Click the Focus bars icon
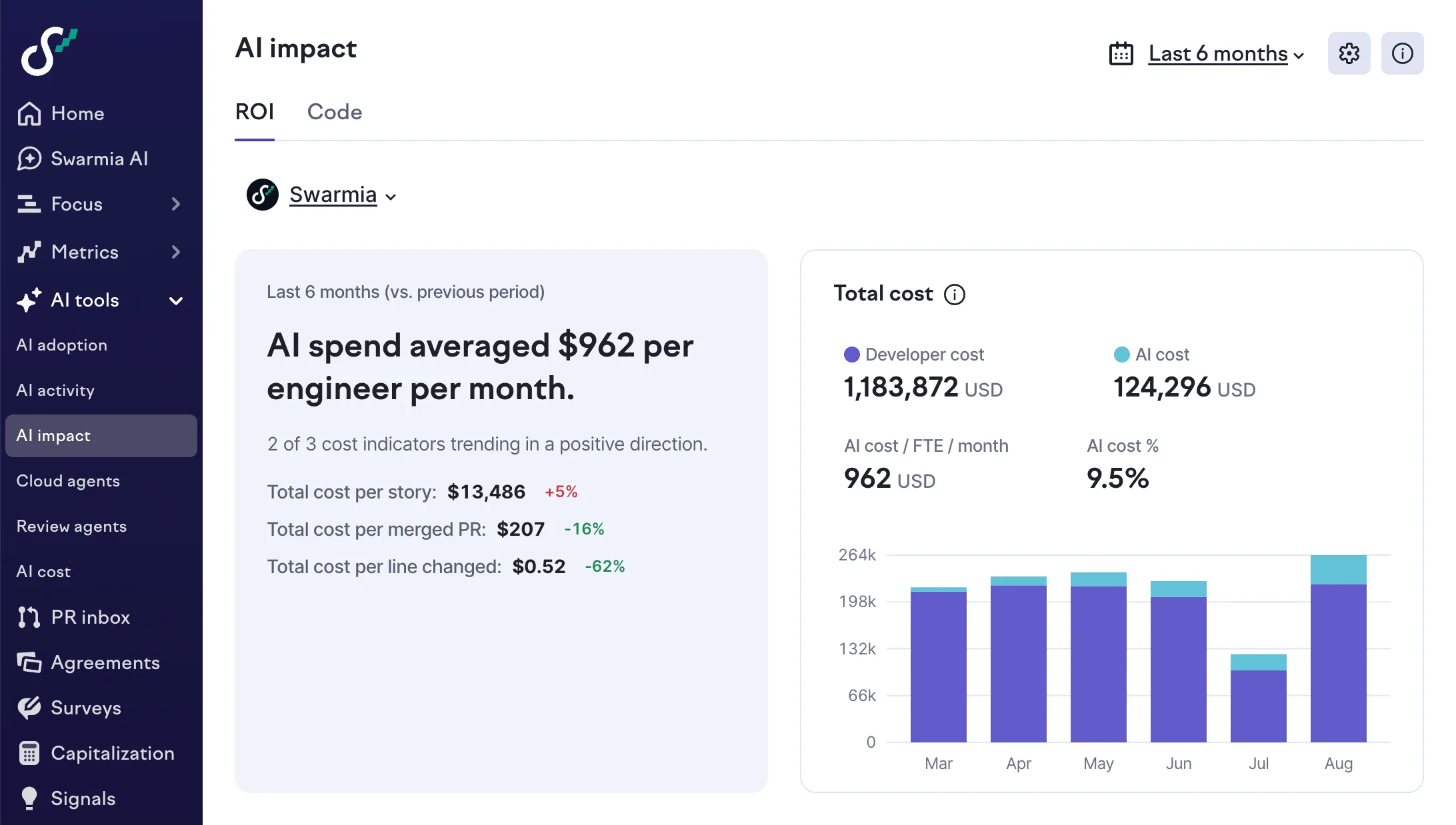1456x825 pixels. pyautogui.click(x=29, y=204)
